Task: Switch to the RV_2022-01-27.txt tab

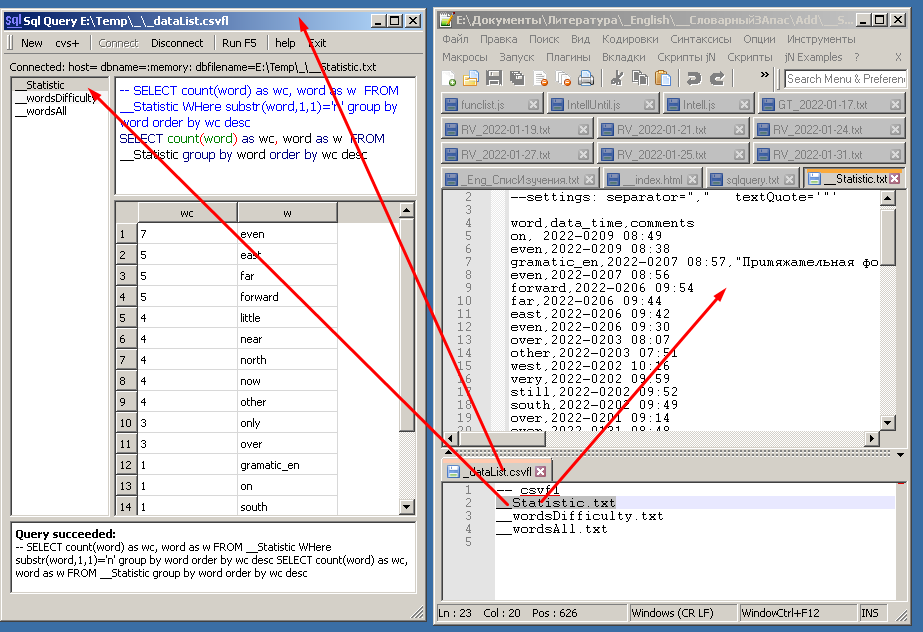Action: [516, 154]
